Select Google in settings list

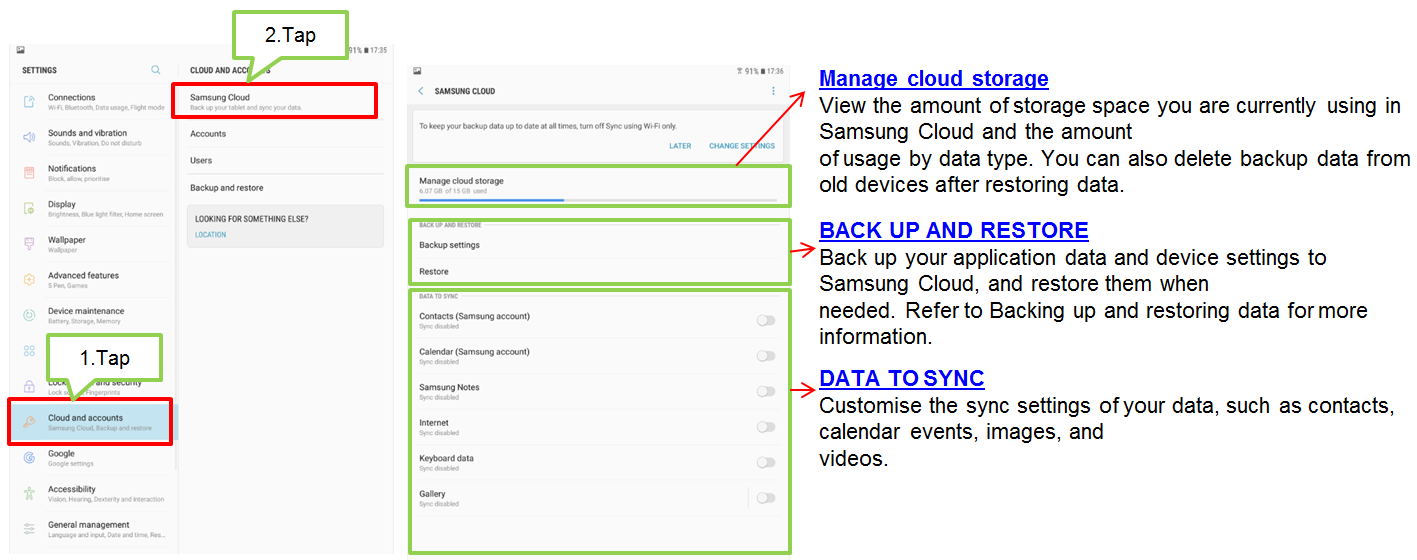click(95, 457)
